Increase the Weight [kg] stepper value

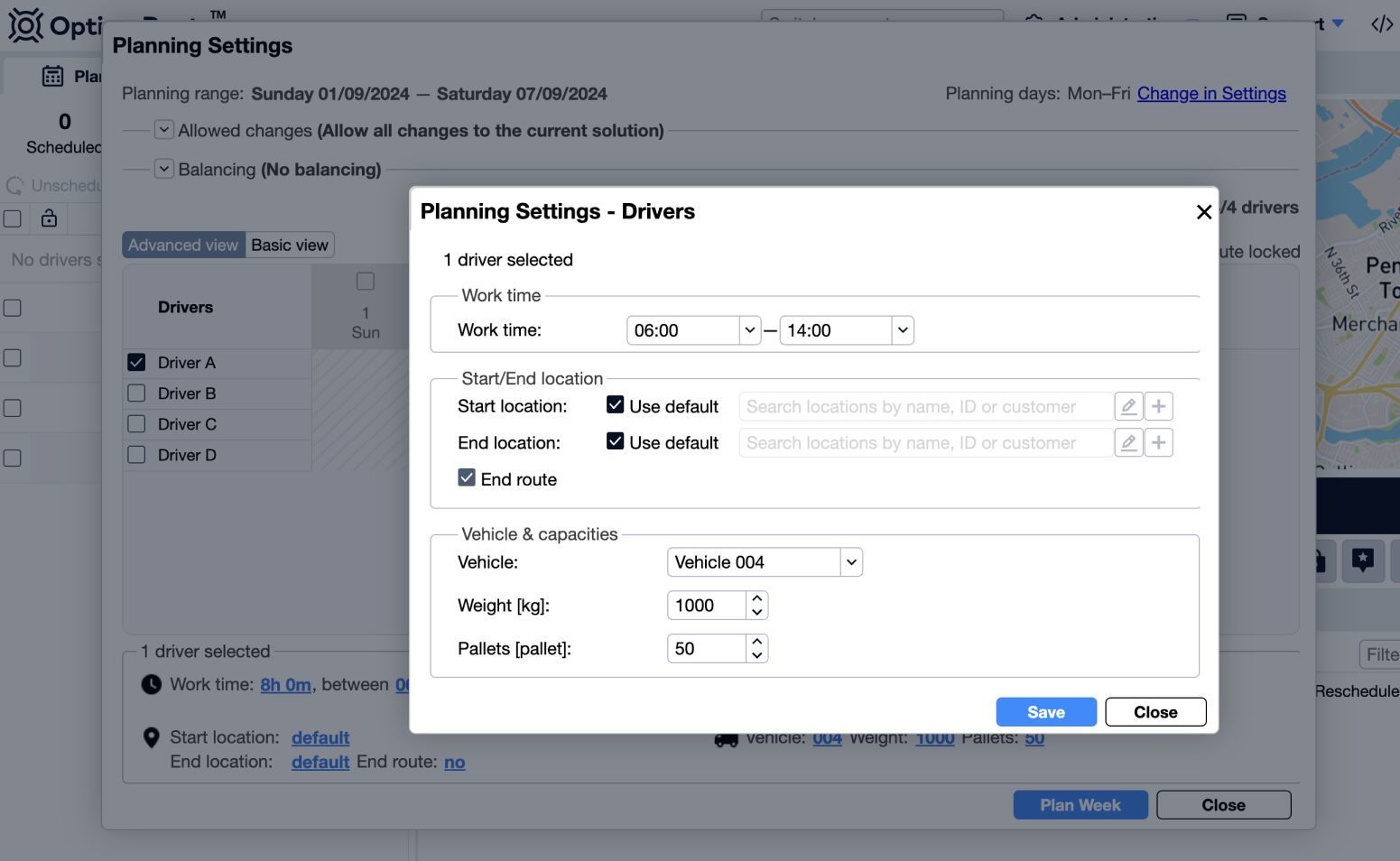coord(757,598)
